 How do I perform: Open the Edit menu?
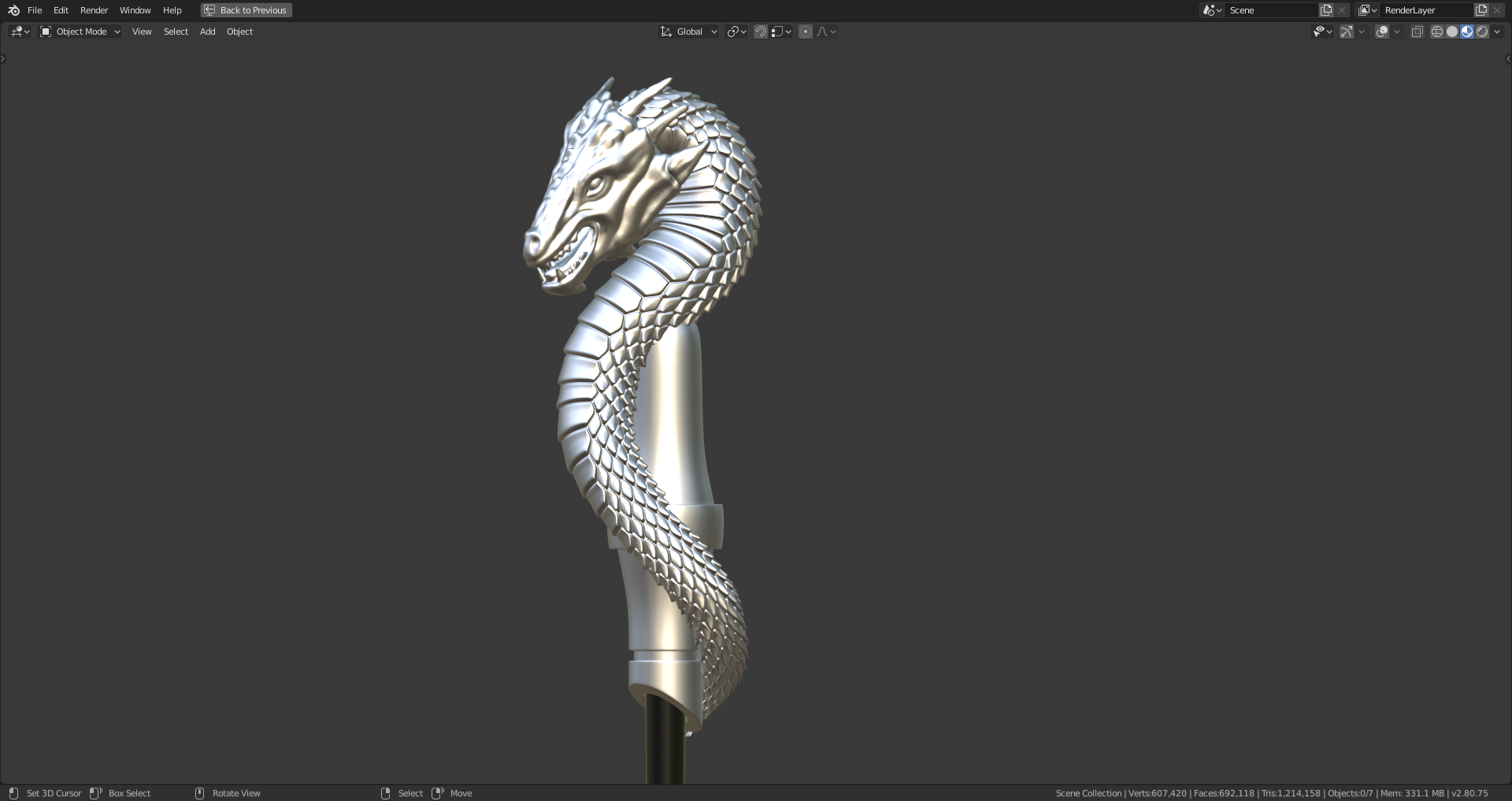tap(61, 10)
